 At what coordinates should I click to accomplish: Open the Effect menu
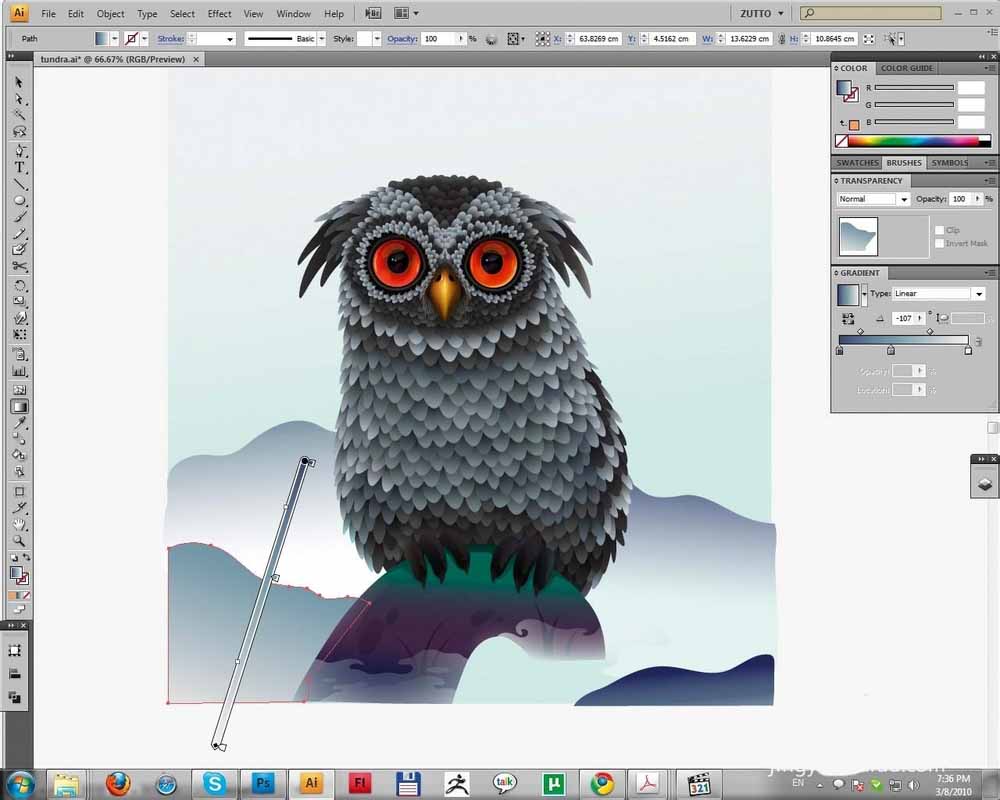[x=219, y=13]
